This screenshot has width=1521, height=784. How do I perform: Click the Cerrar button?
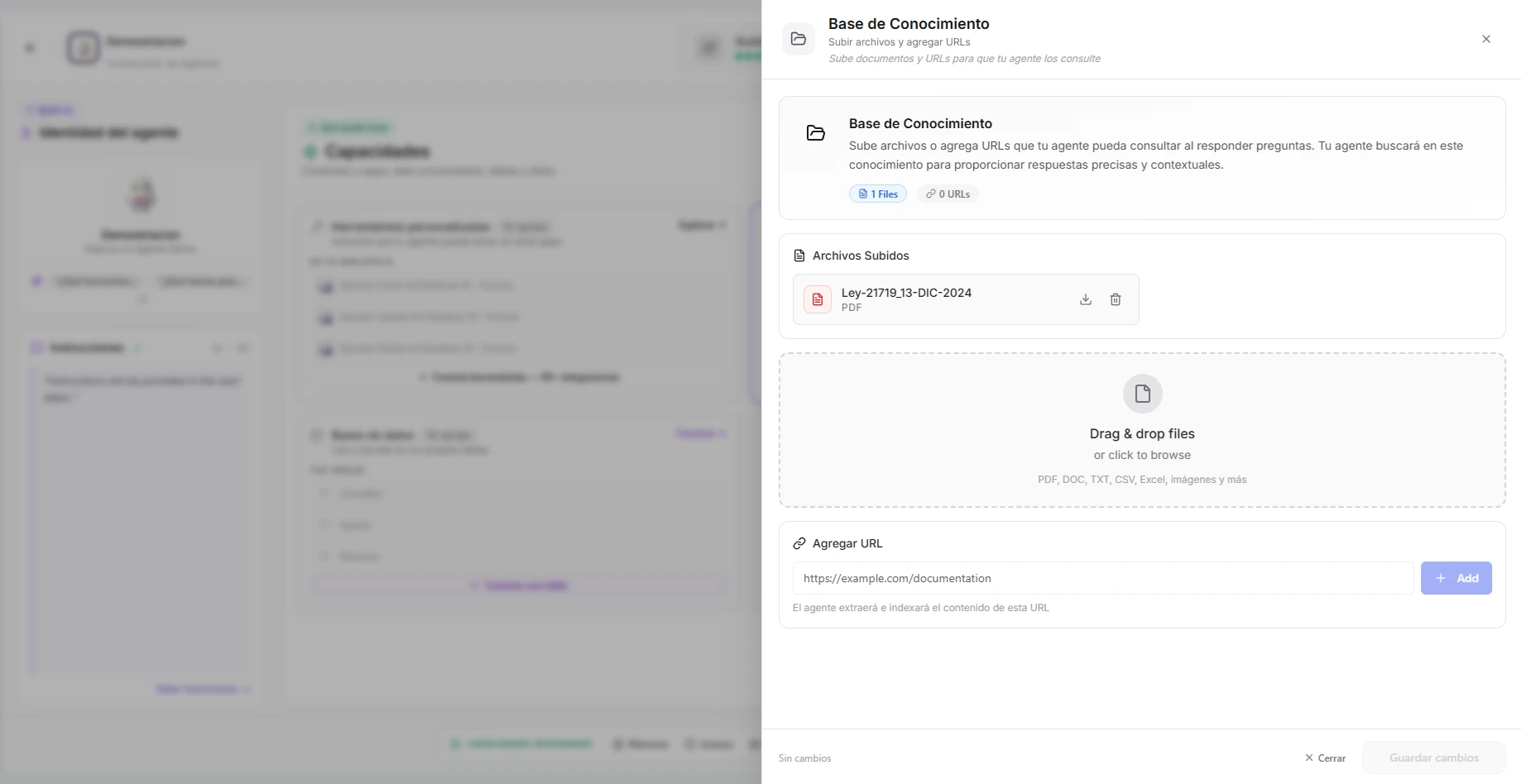click(1325, 758)
